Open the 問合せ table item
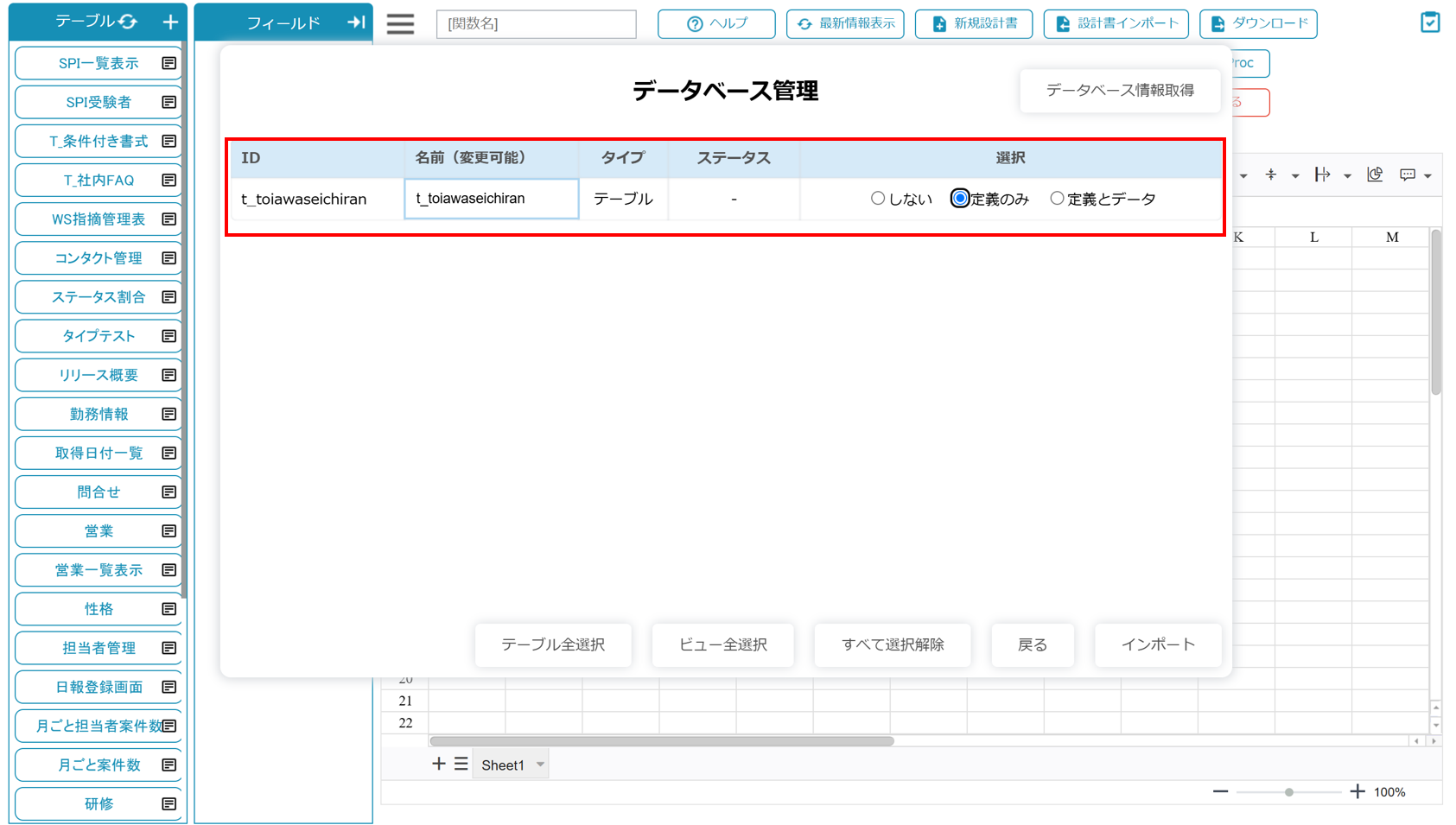Image resolution: width=1456 pixels, height=825 pixels. coord(99,492)
